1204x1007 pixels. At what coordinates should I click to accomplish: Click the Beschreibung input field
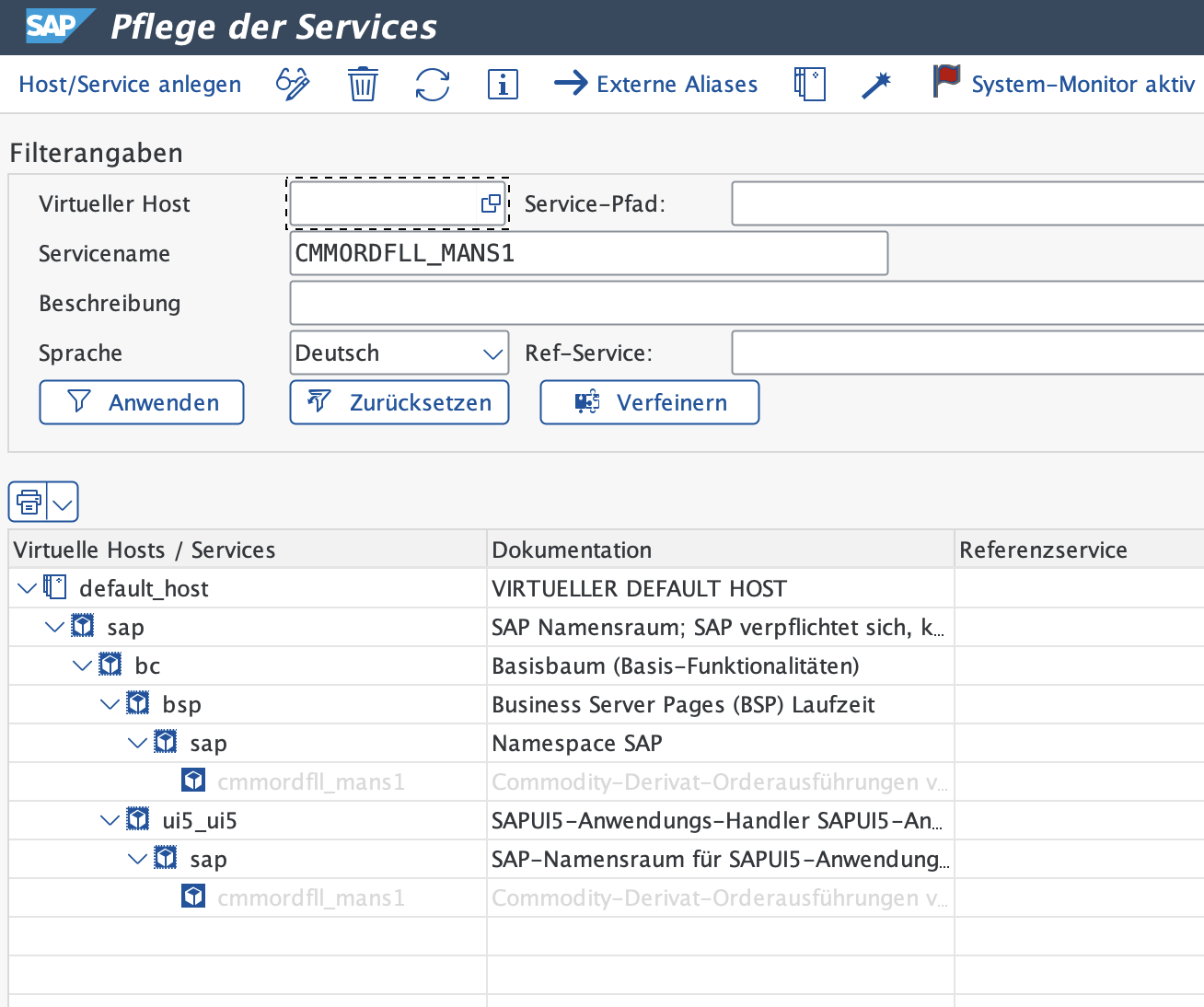click(x=747, y=303)
